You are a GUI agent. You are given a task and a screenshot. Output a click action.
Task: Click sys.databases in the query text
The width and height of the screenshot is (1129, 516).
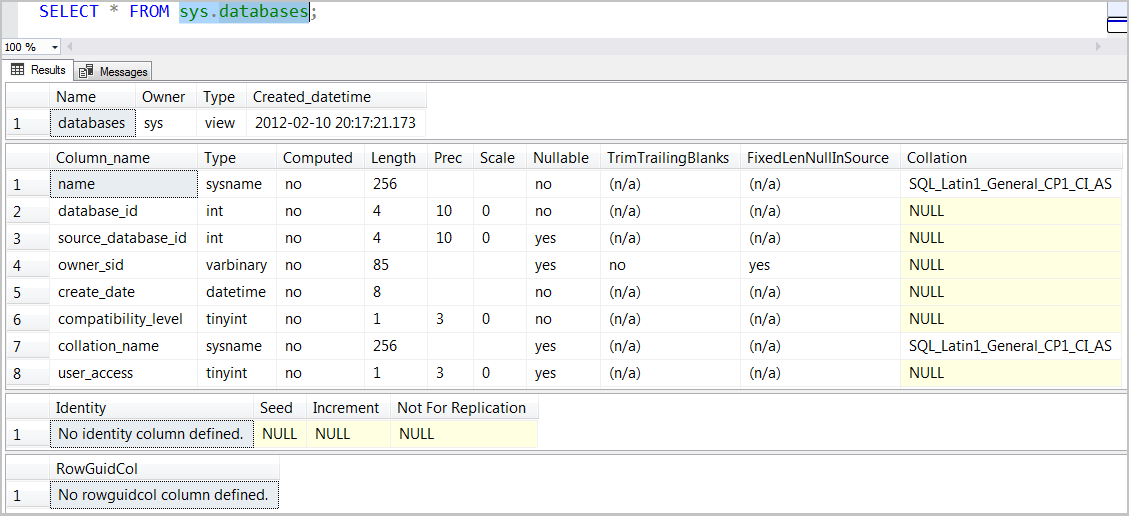(243, 12)
